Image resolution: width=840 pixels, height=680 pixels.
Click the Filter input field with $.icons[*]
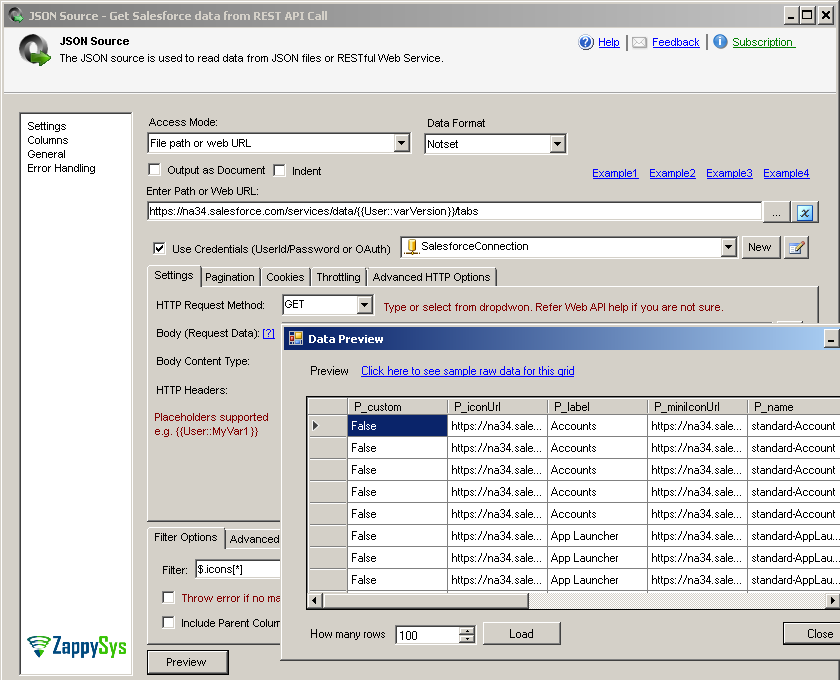tap(238, 569)
